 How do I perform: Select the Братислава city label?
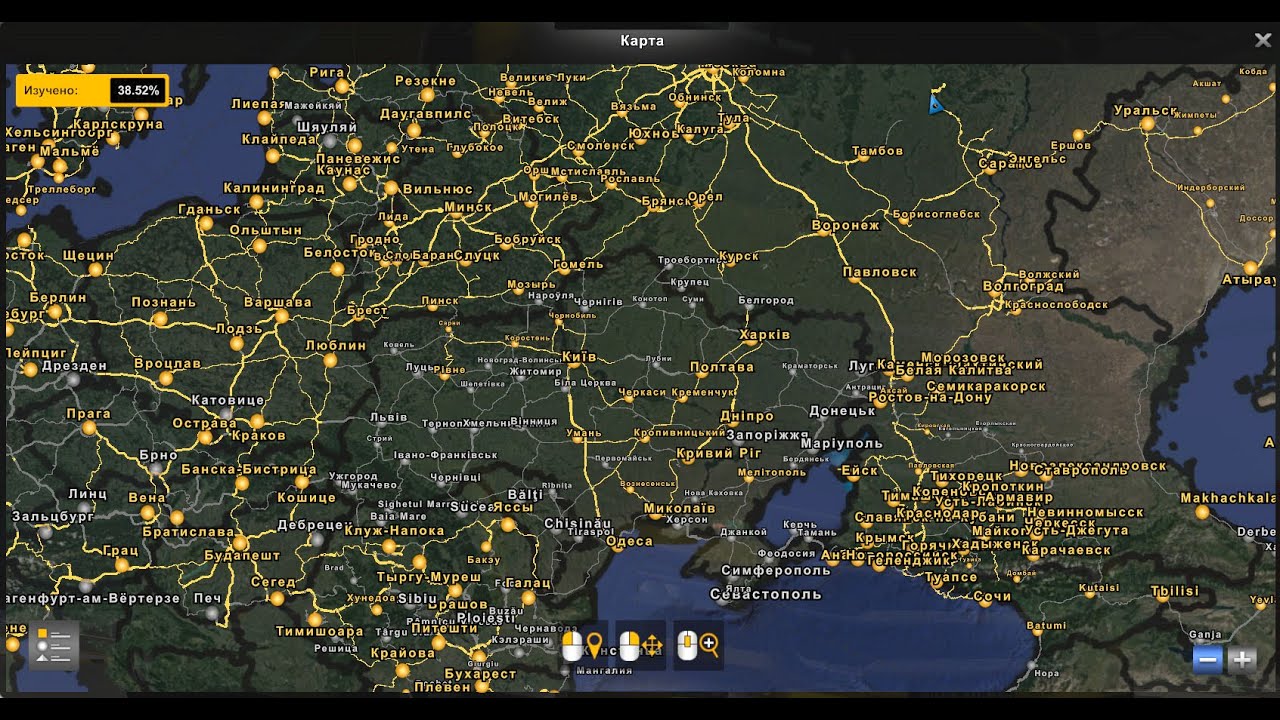188,533
